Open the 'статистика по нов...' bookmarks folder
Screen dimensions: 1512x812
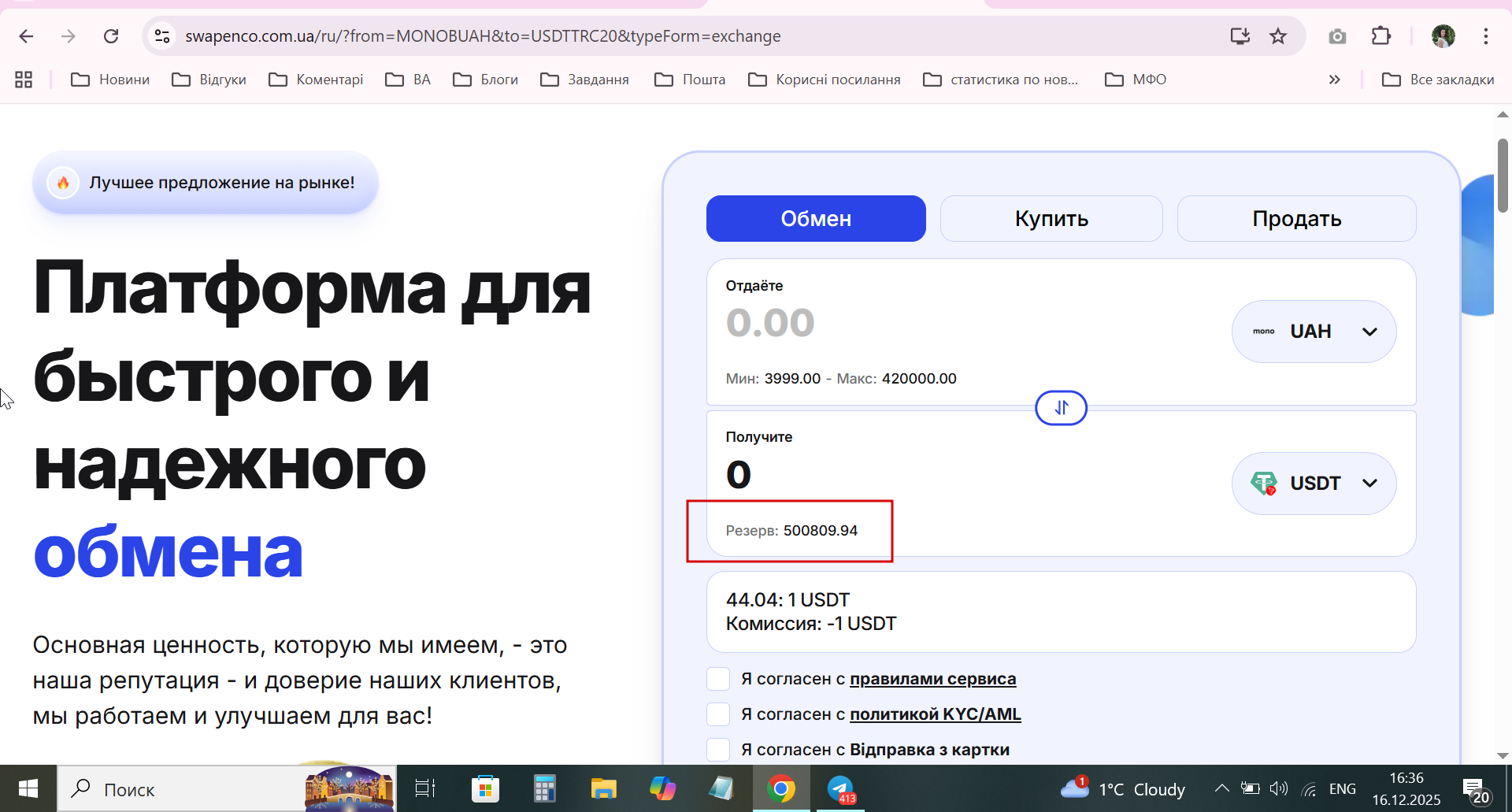coord(1001,80)
